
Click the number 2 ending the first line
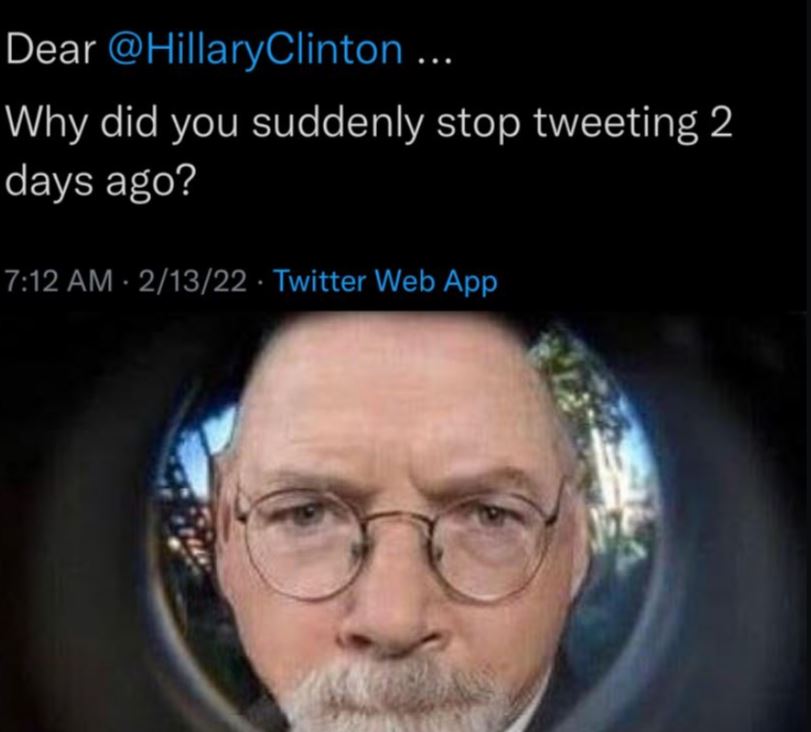tap(721, 123)
